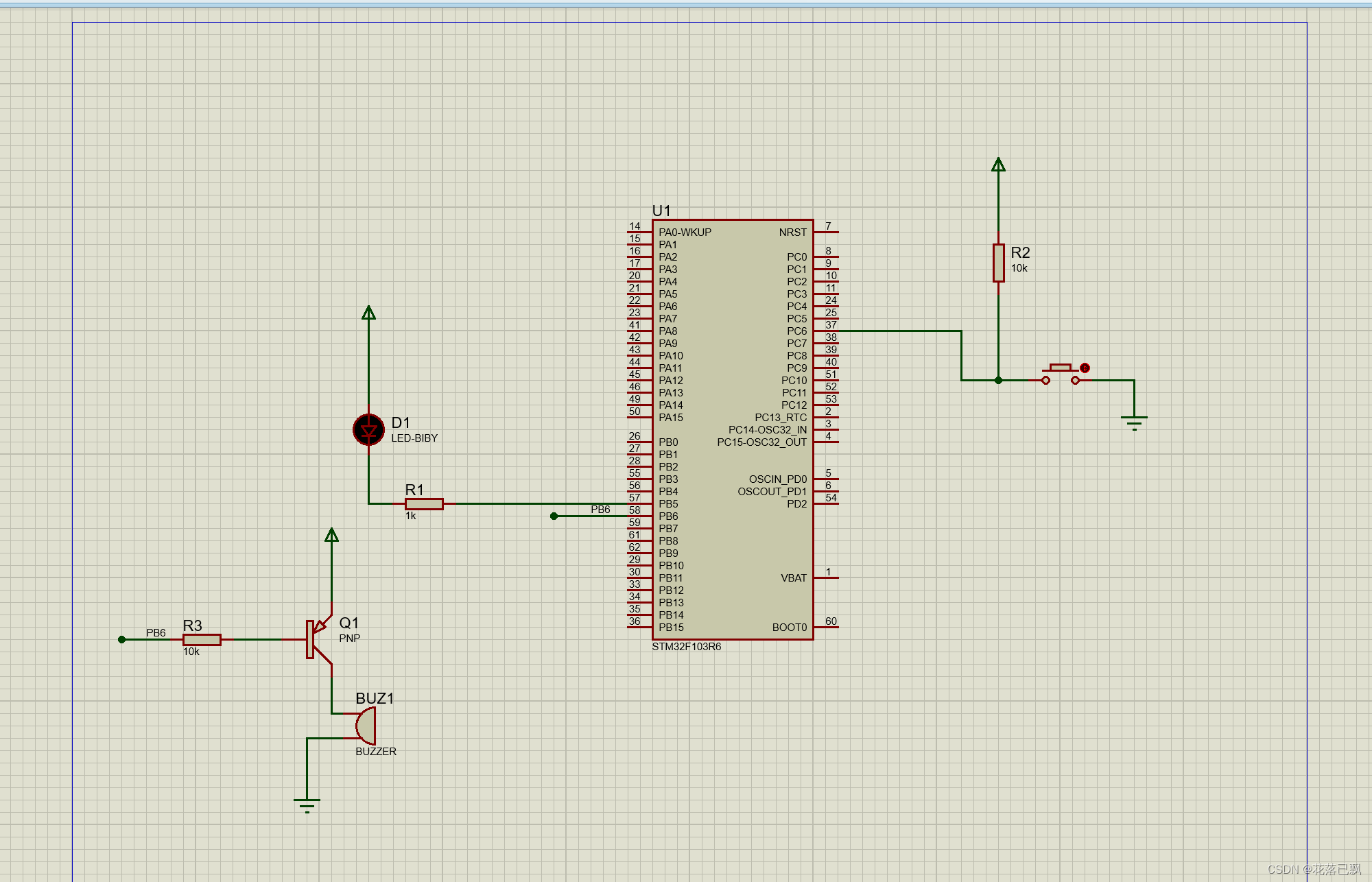Screen dimensions: 1372x882
Task: Click the ground symbol near the push button
Action: coord(1134,420)
